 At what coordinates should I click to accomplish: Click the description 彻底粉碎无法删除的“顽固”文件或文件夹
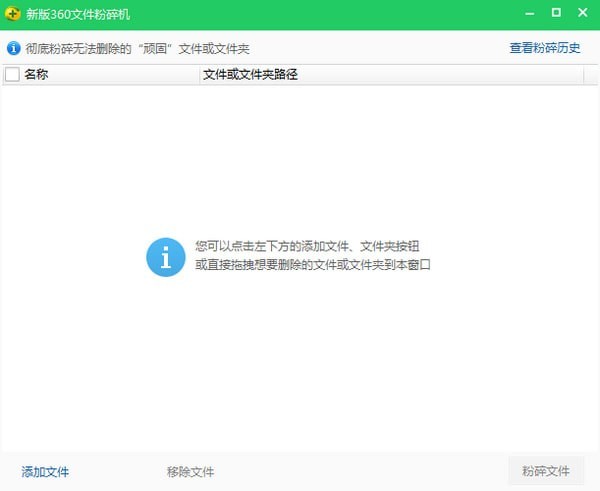click(x=137, y=49)
